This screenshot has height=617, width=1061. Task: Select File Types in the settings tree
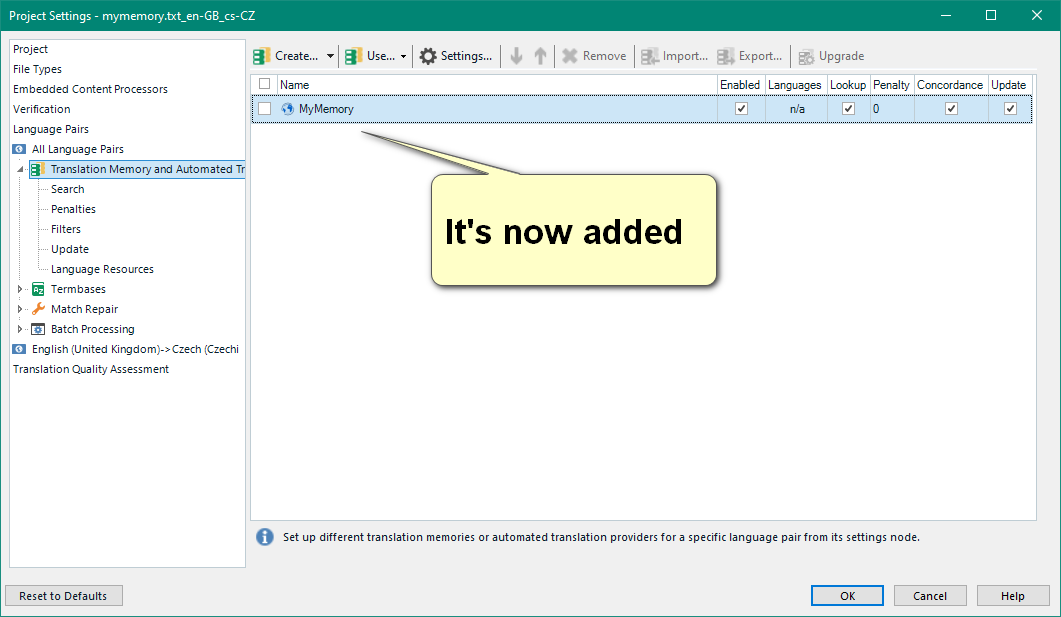click(37, 69)
